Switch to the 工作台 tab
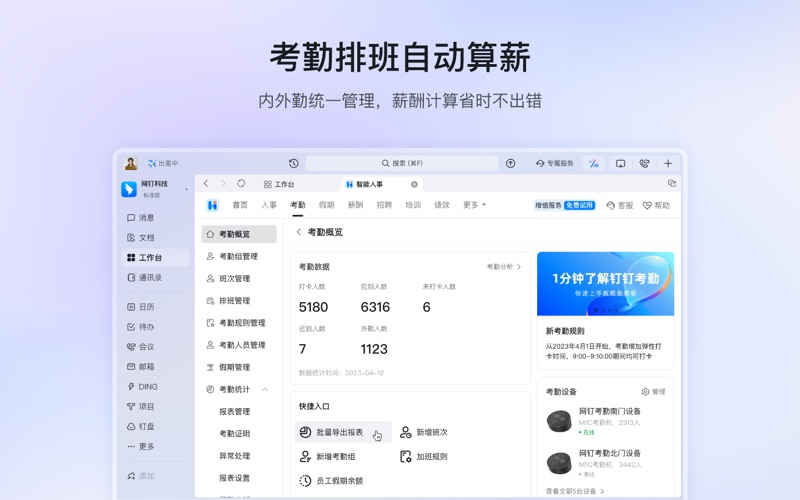 coord(279,184)
